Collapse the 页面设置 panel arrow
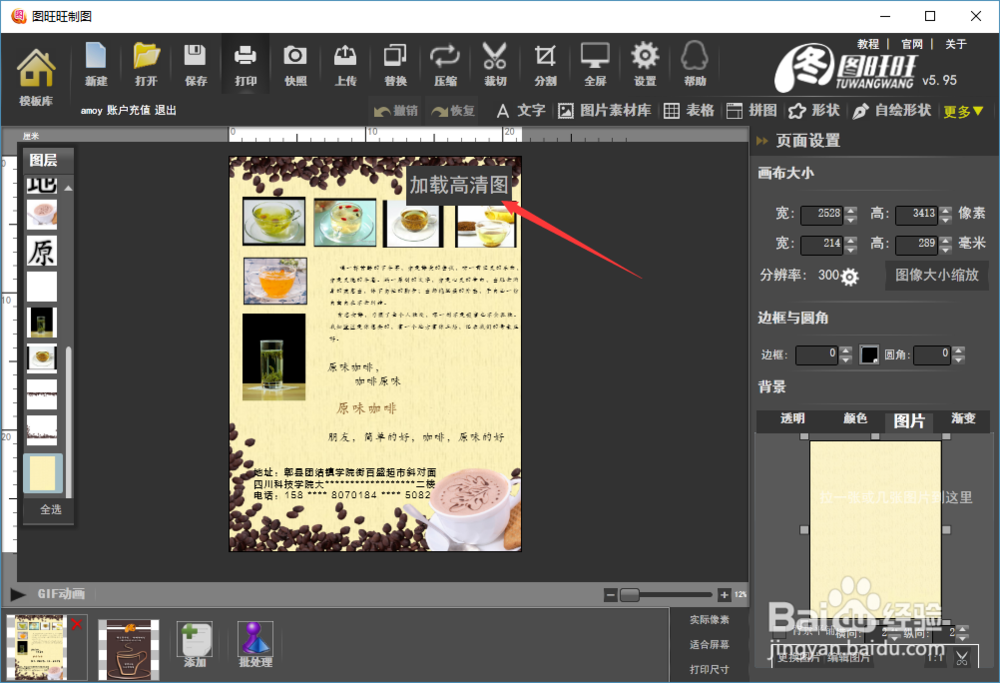The height and width of the screenshot is (683, 1000). 762,141
